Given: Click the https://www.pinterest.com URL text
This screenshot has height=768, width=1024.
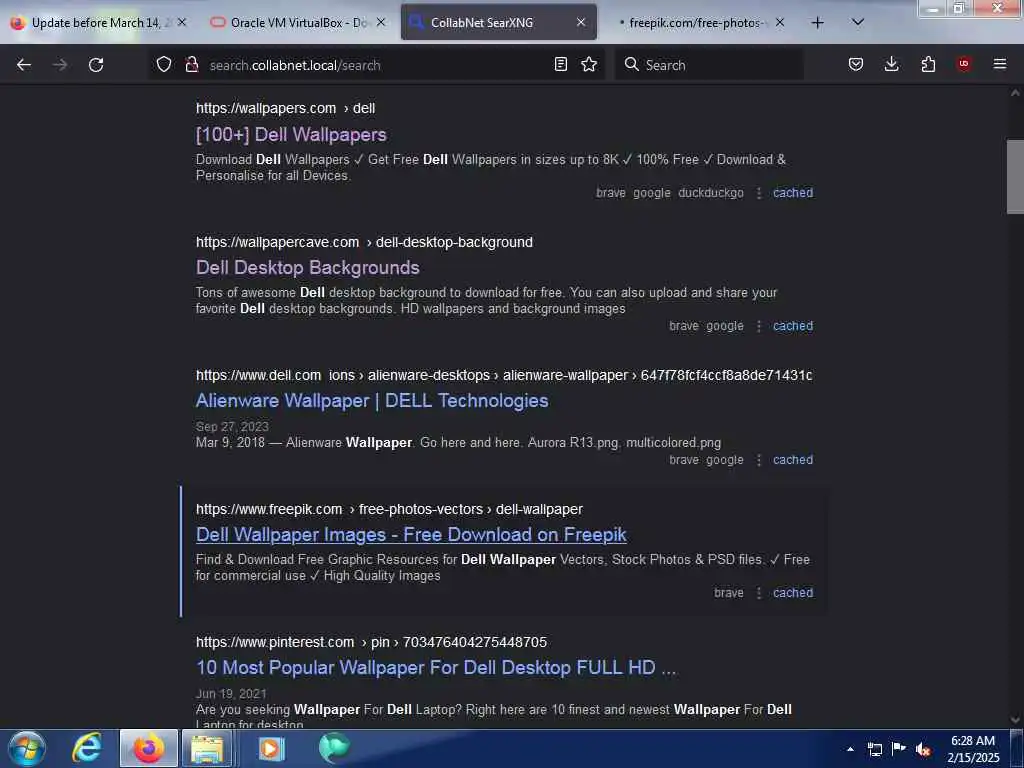Looking at the screenshot, I should 275,643.
